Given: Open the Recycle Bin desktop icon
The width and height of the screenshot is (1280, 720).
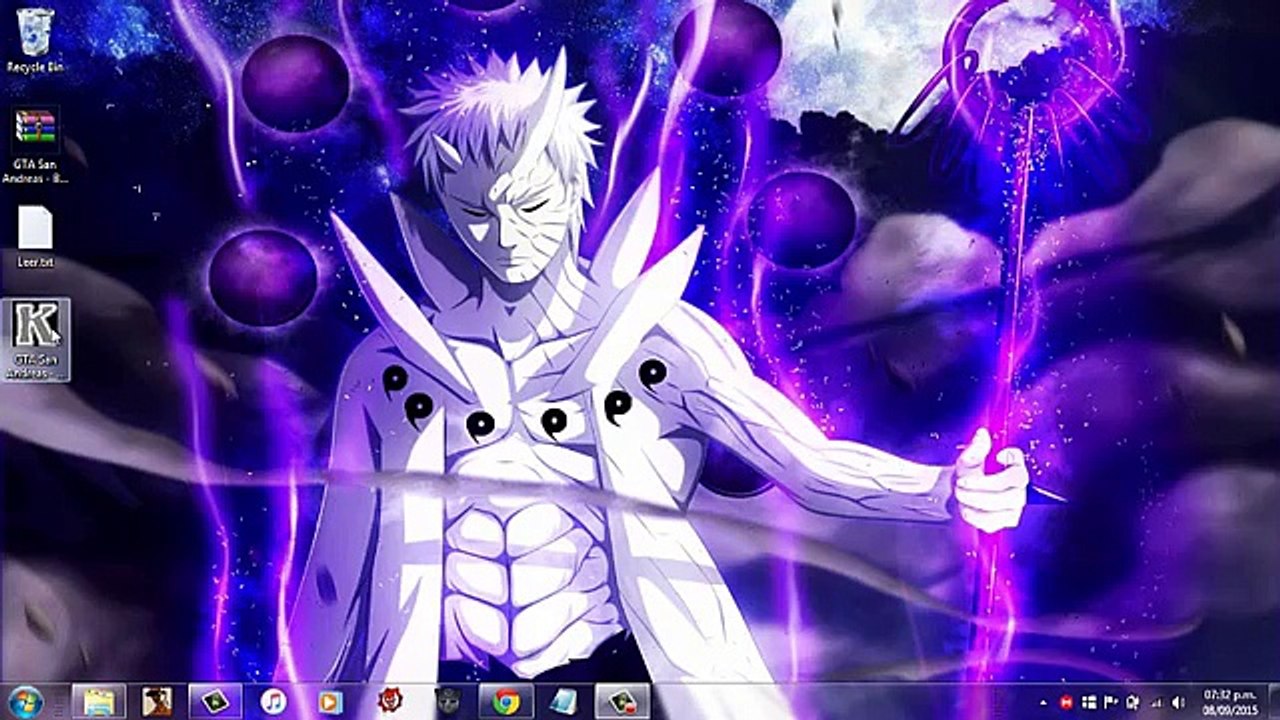Looking at the screenshot, I should 35,40.
